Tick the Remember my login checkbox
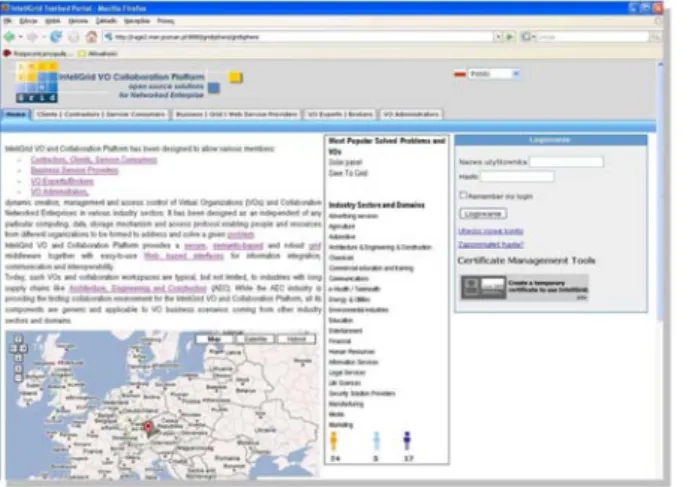The height and width of the screenshot is (487, 692). tap(463, 195)
